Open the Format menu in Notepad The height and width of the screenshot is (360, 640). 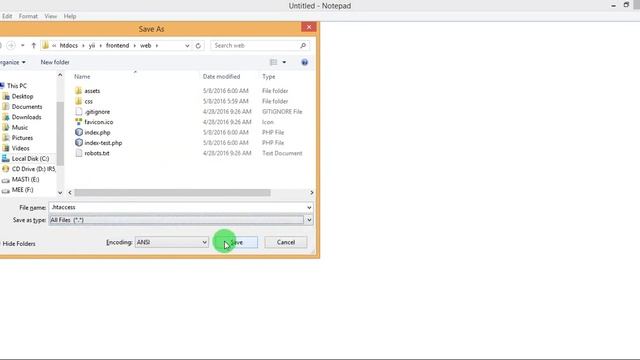point(28,16)
